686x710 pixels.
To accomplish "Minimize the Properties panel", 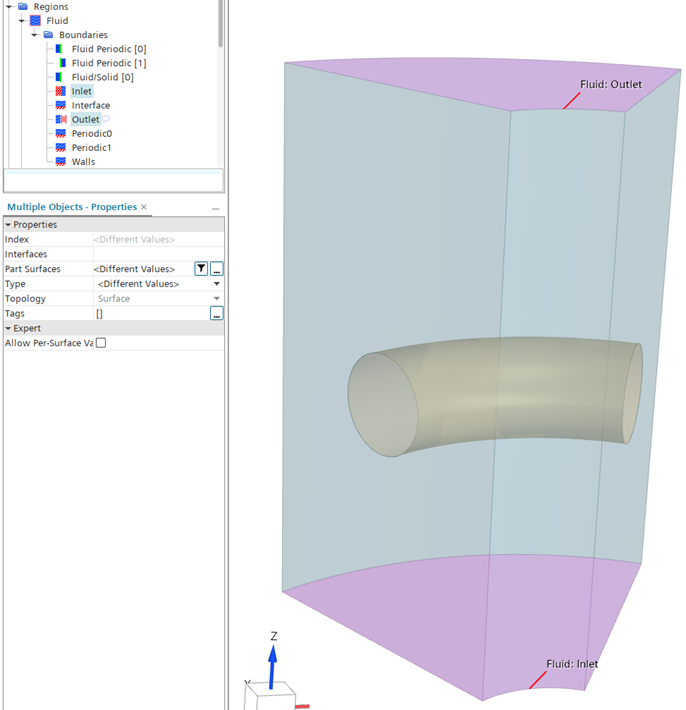I will tap(215, 208).
